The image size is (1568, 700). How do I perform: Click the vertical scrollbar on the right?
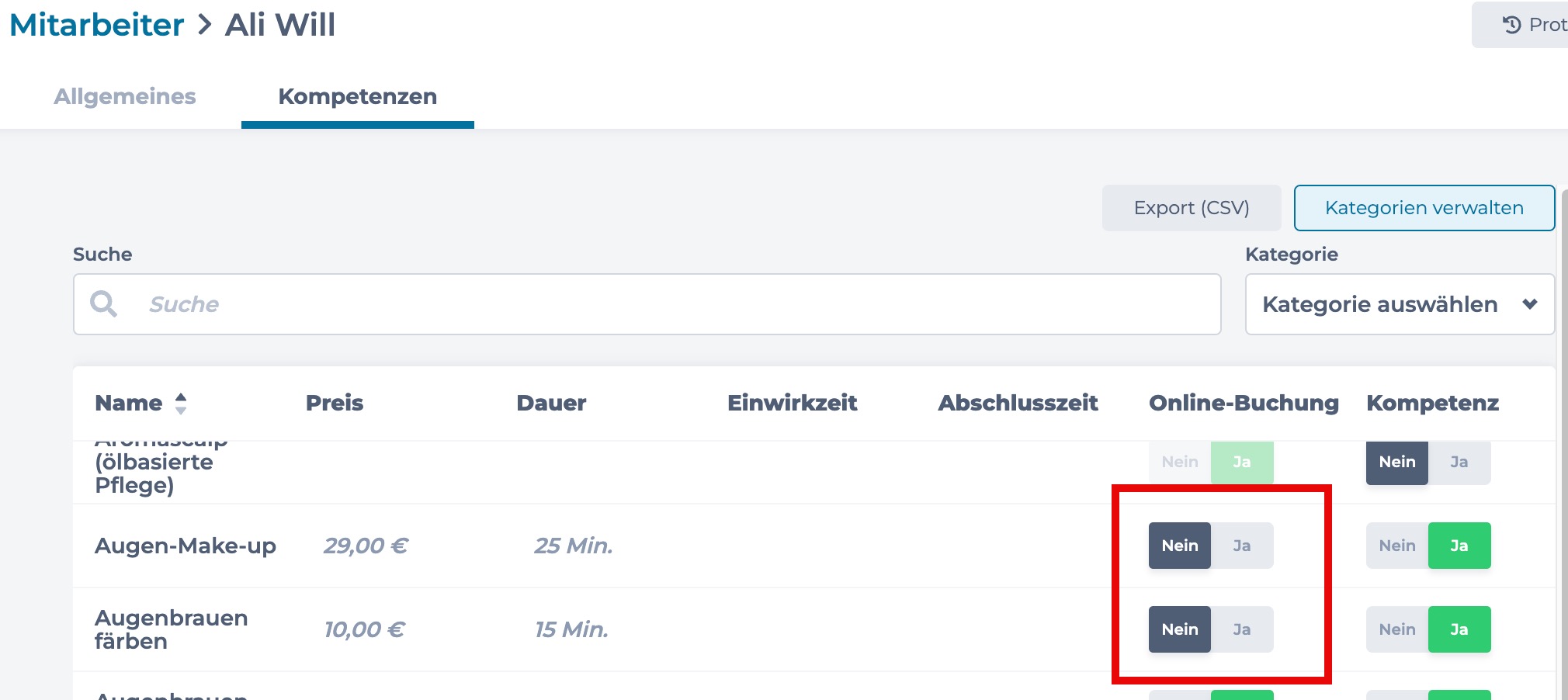(1564, 442)
